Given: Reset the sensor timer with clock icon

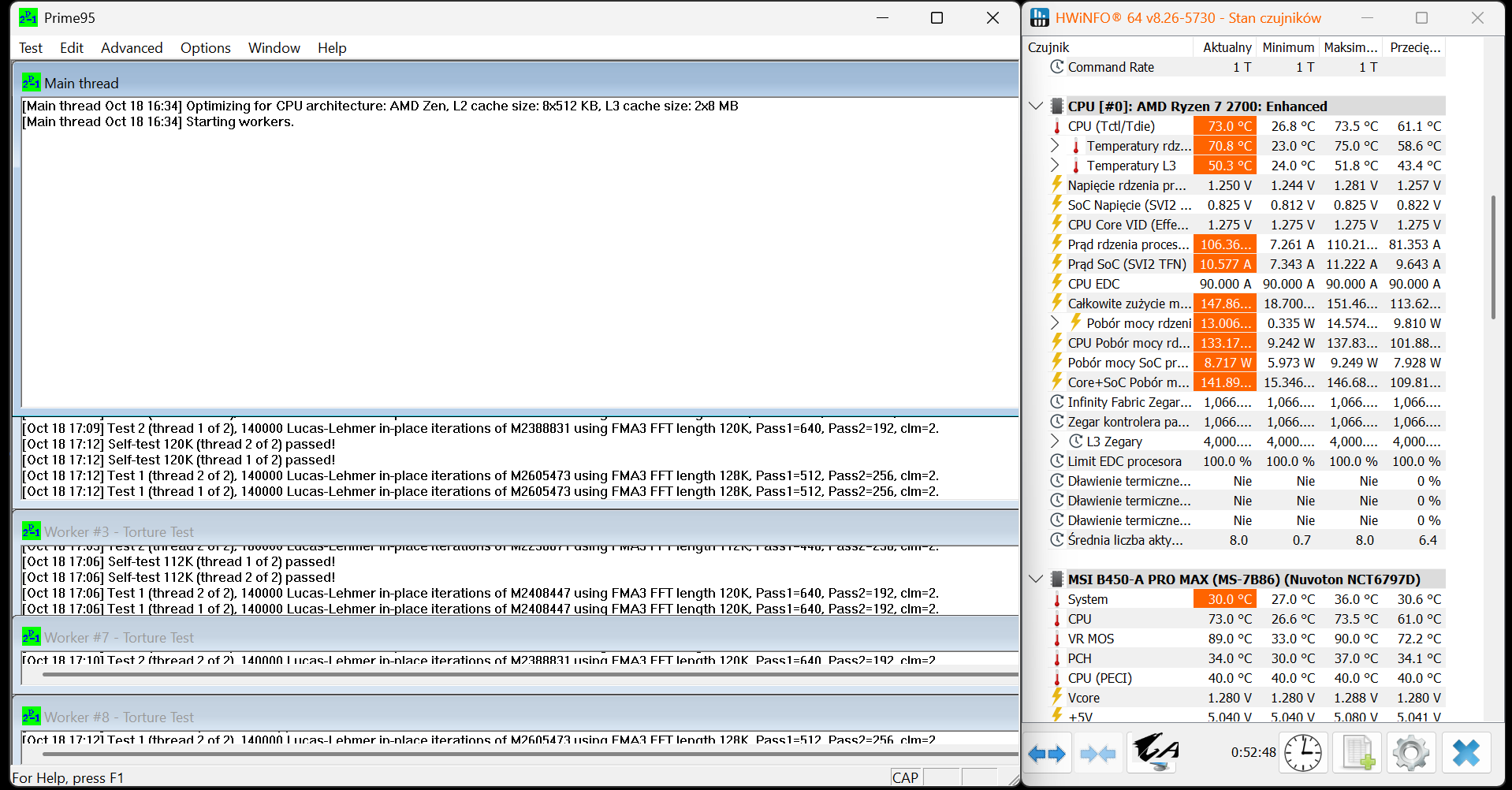Looking at the screenshot, I should pos(1303,753).
